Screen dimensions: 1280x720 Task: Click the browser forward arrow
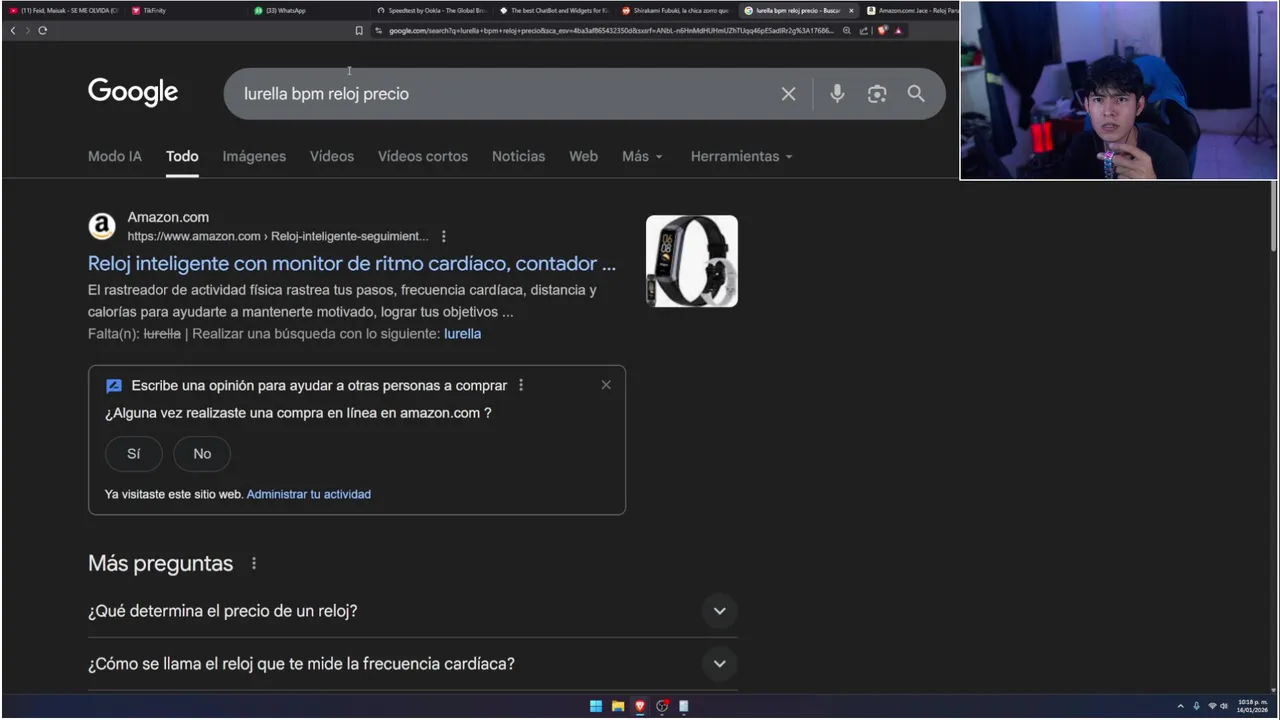27,31
